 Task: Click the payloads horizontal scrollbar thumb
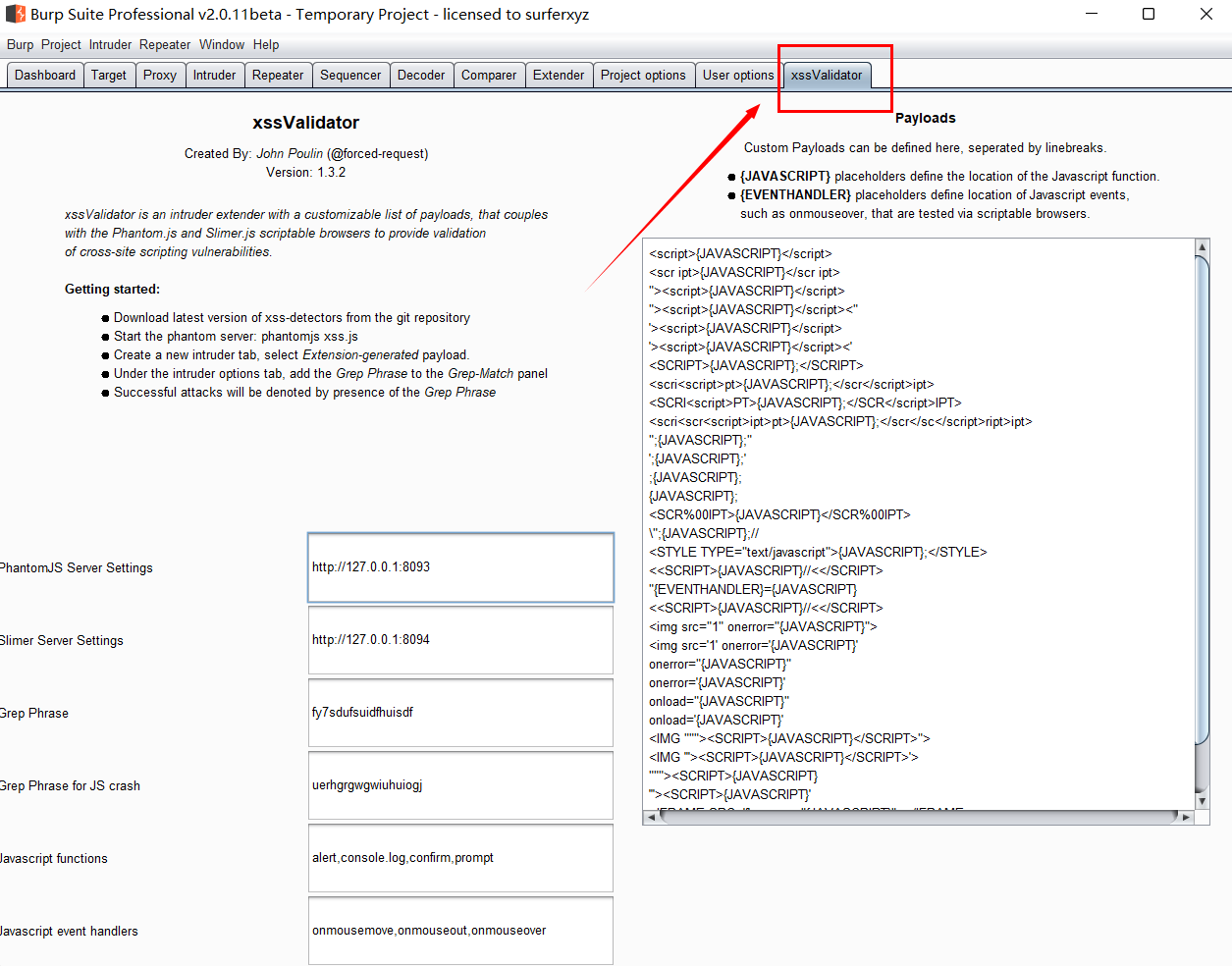[918, 817]
